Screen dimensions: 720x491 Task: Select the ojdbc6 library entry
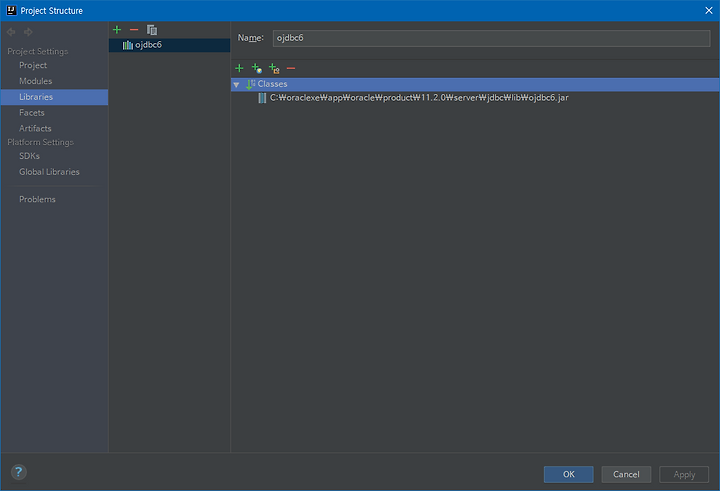(x=169, y=45)
